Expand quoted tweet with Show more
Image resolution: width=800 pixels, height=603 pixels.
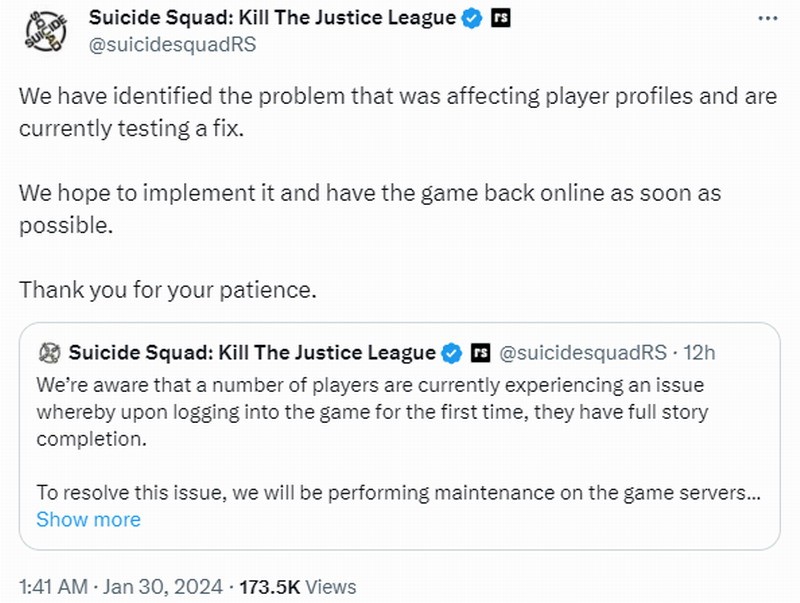tap(88, 519)
